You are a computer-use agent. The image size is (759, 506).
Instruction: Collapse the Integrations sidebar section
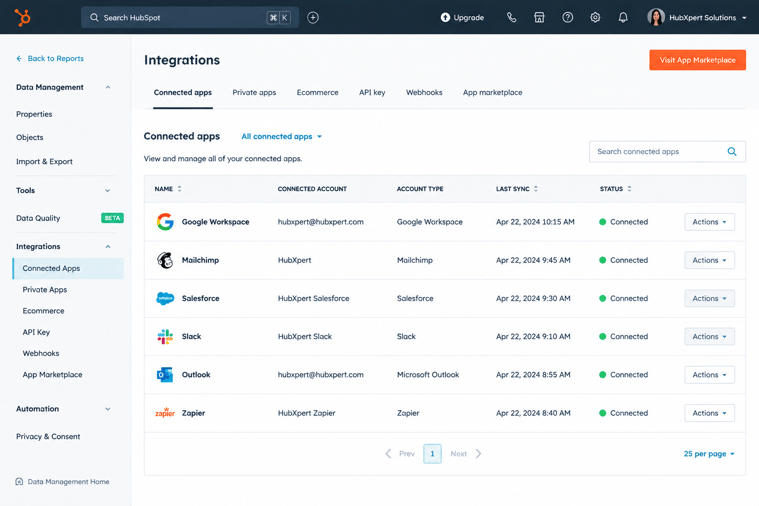click(x=108, y=246)
